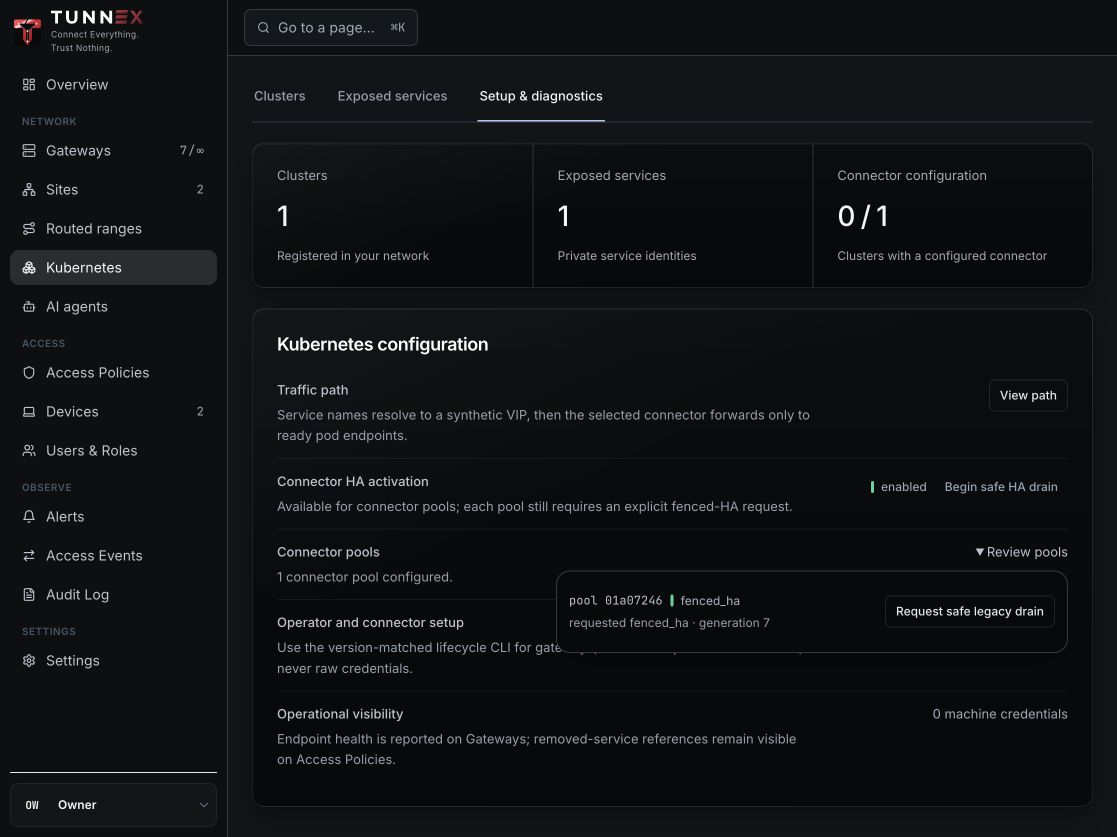The height and width of the screenshot is (837, 1117).
Task: Open Devices from the sidebar
Action: coord(113,412)
